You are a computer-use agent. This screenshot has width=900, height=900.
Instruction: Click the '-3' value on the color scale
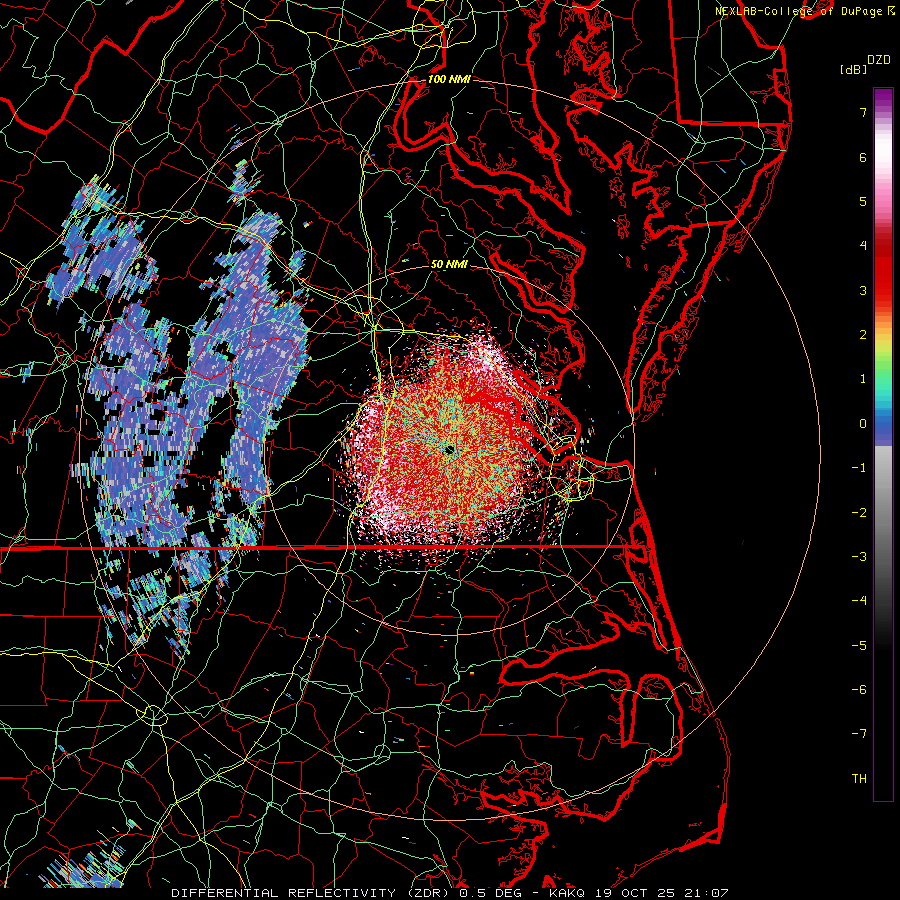coord(859,557)
